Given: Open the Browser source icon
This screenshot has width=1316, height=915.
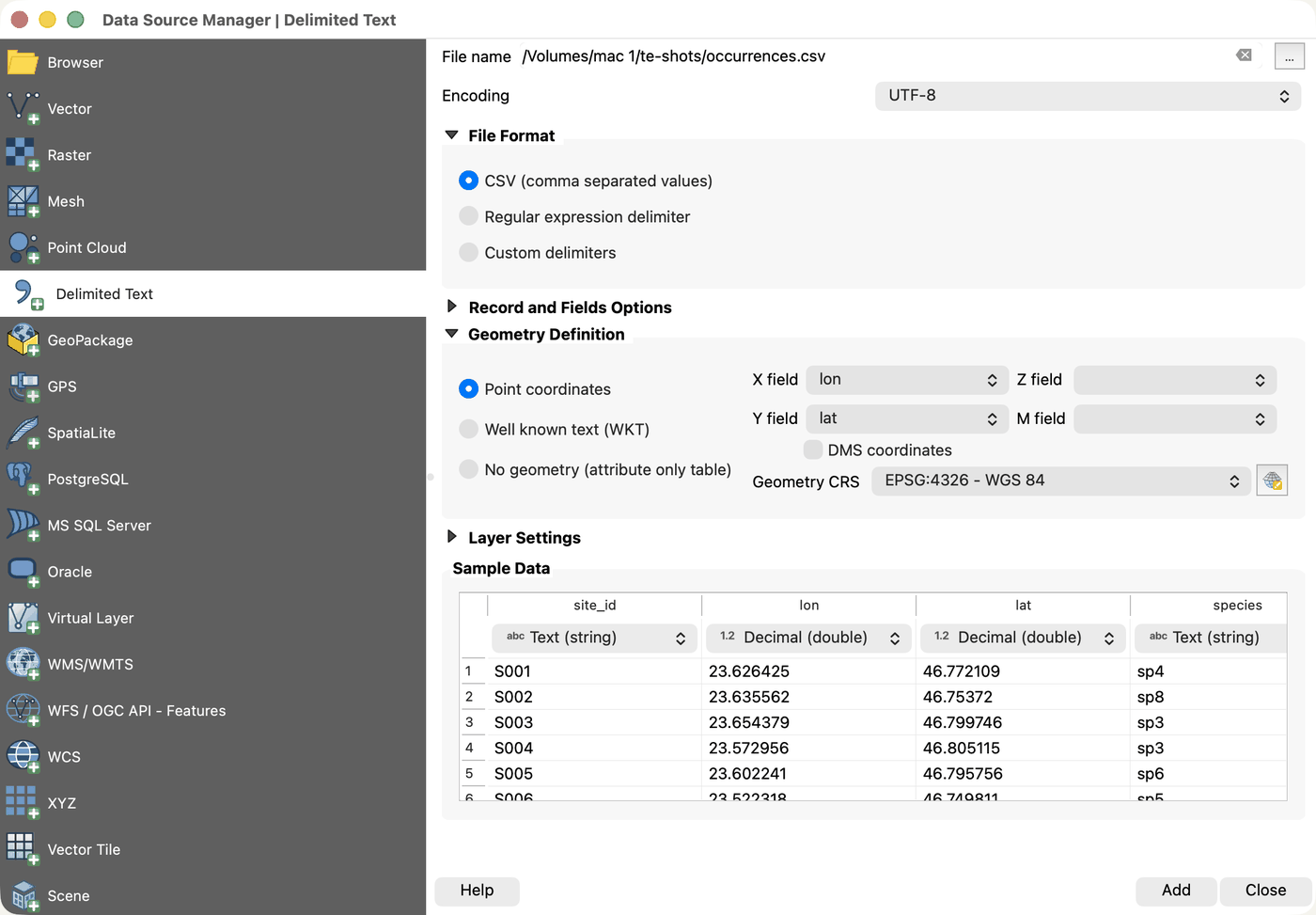Looking at the screenshot, I should coord(23,62).
